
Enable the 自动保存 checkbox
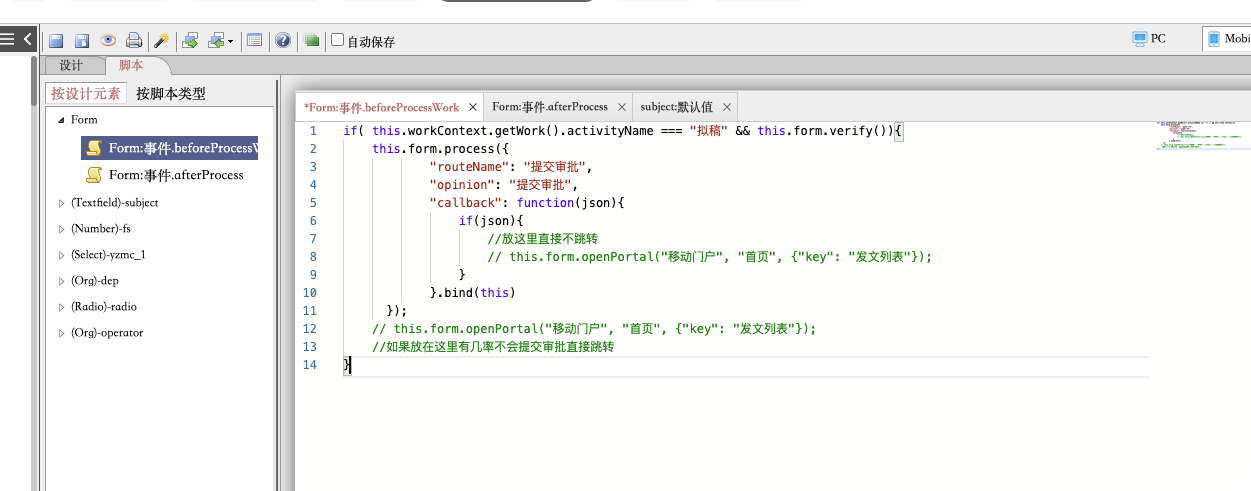tap(338, 41)
